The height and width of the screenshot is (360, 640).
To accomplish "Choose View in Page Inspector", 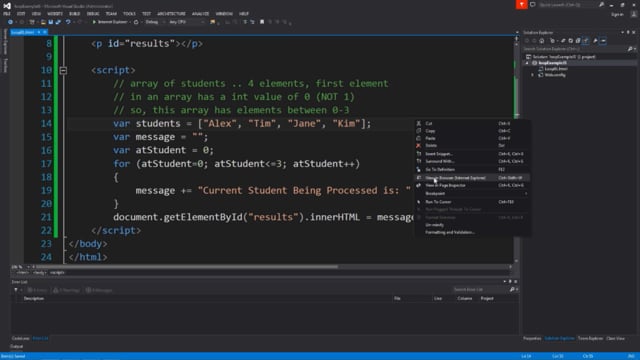I will (x=472, y=185).
